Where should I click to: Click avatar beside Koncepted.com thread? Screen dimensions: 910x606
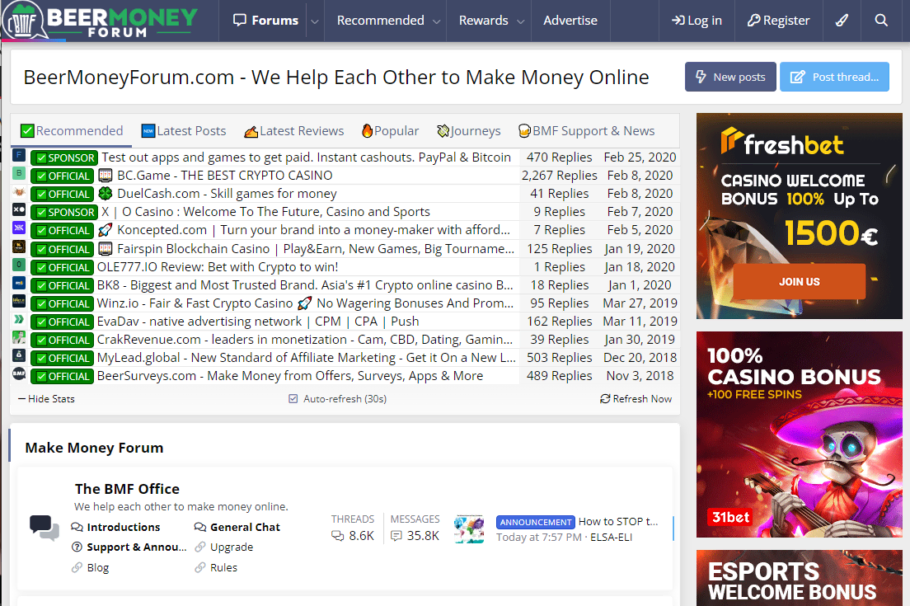pyautogui.click(x=19, y=228)
